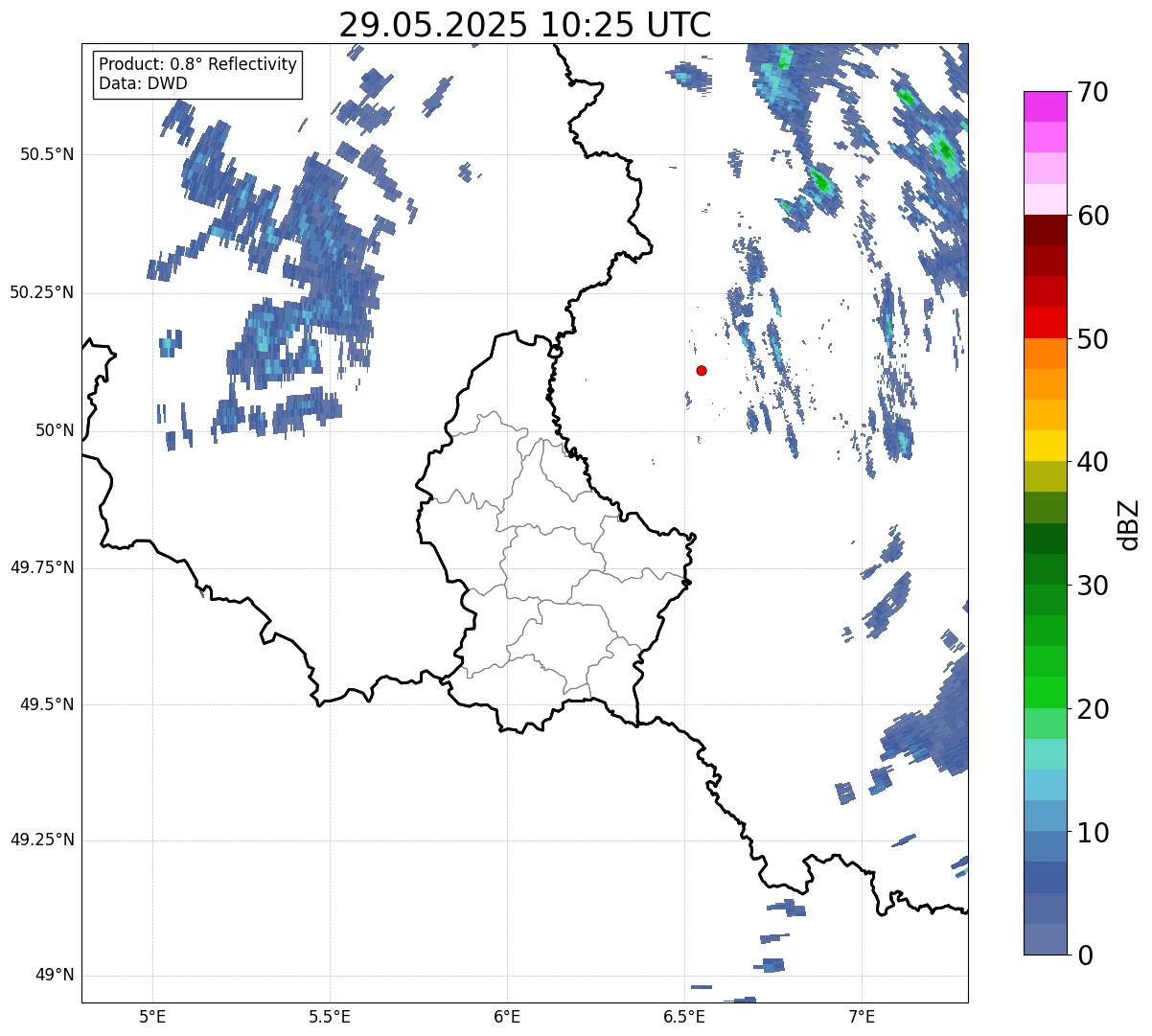Click the "50°N" latitude label
Screen dimensions: 1152x1036
coord(55,430)
